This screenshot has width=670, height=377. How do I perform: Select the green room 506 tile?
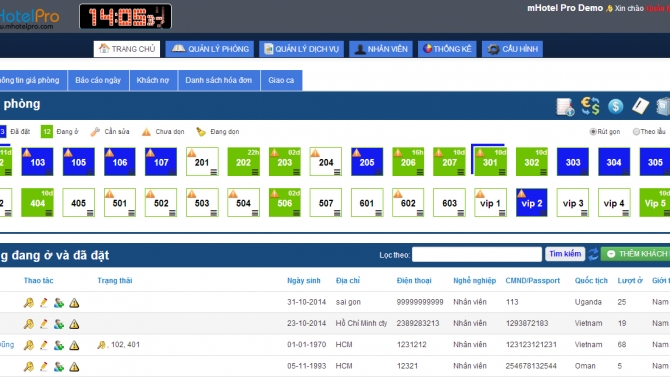point(285,203)
